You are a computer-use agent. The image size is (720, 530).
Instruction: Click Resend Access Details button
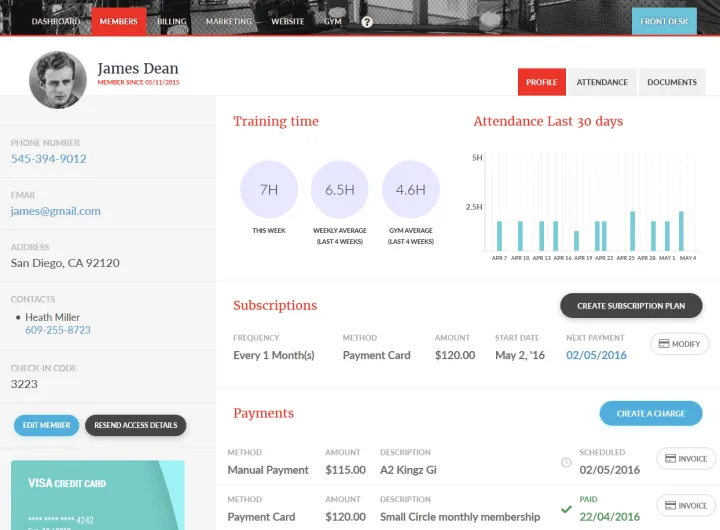(x=135, y=425)
